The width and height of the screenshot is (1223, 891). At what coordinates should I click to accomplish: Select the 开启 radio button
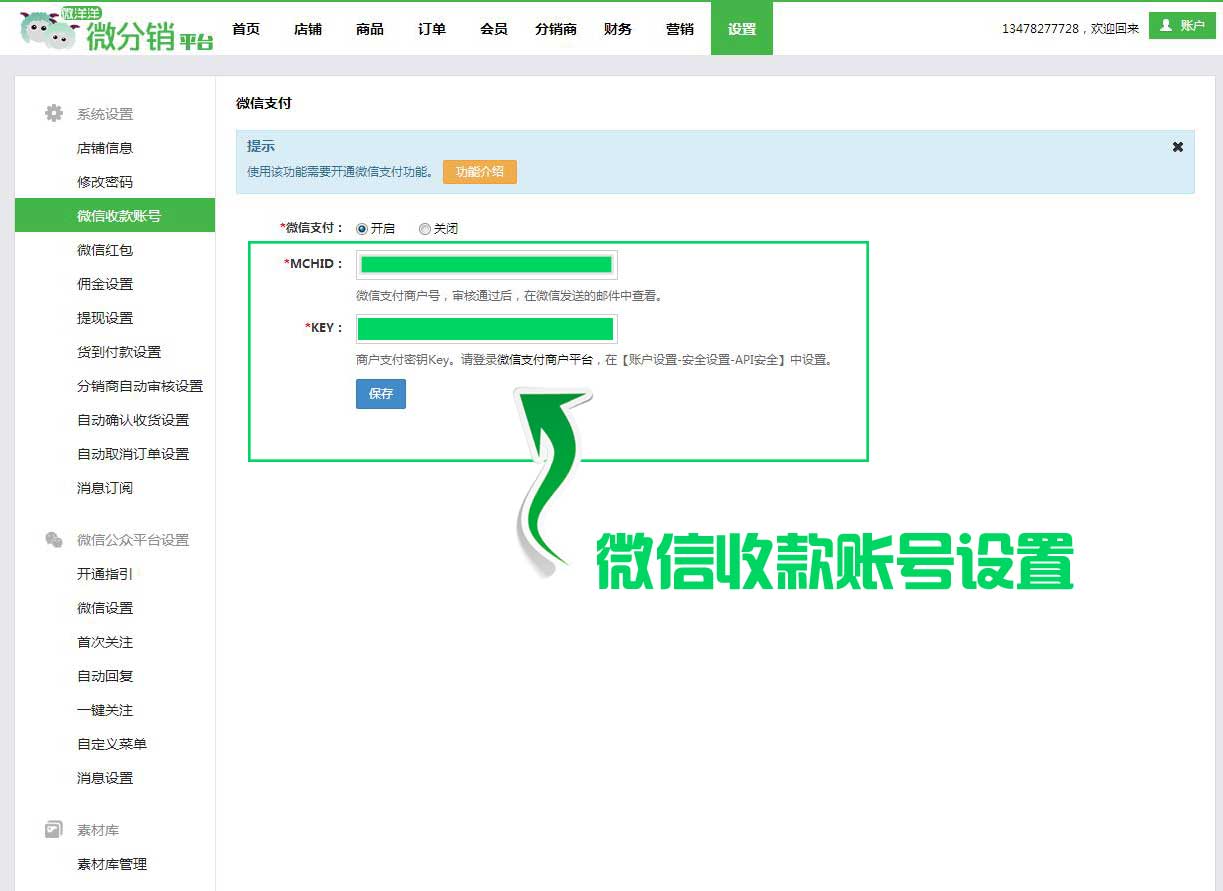coord(362,229)
